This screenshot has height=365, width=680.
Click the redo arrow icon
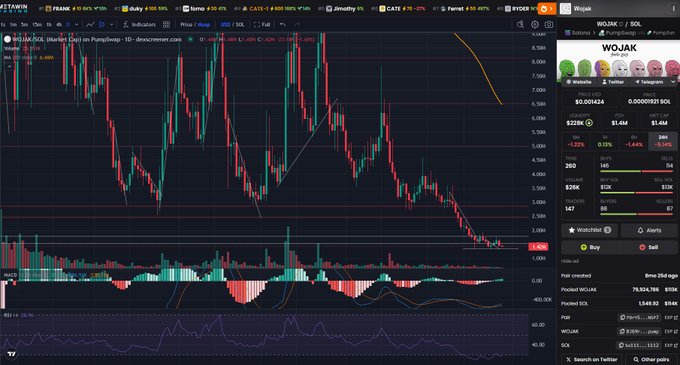coord(297,25)
